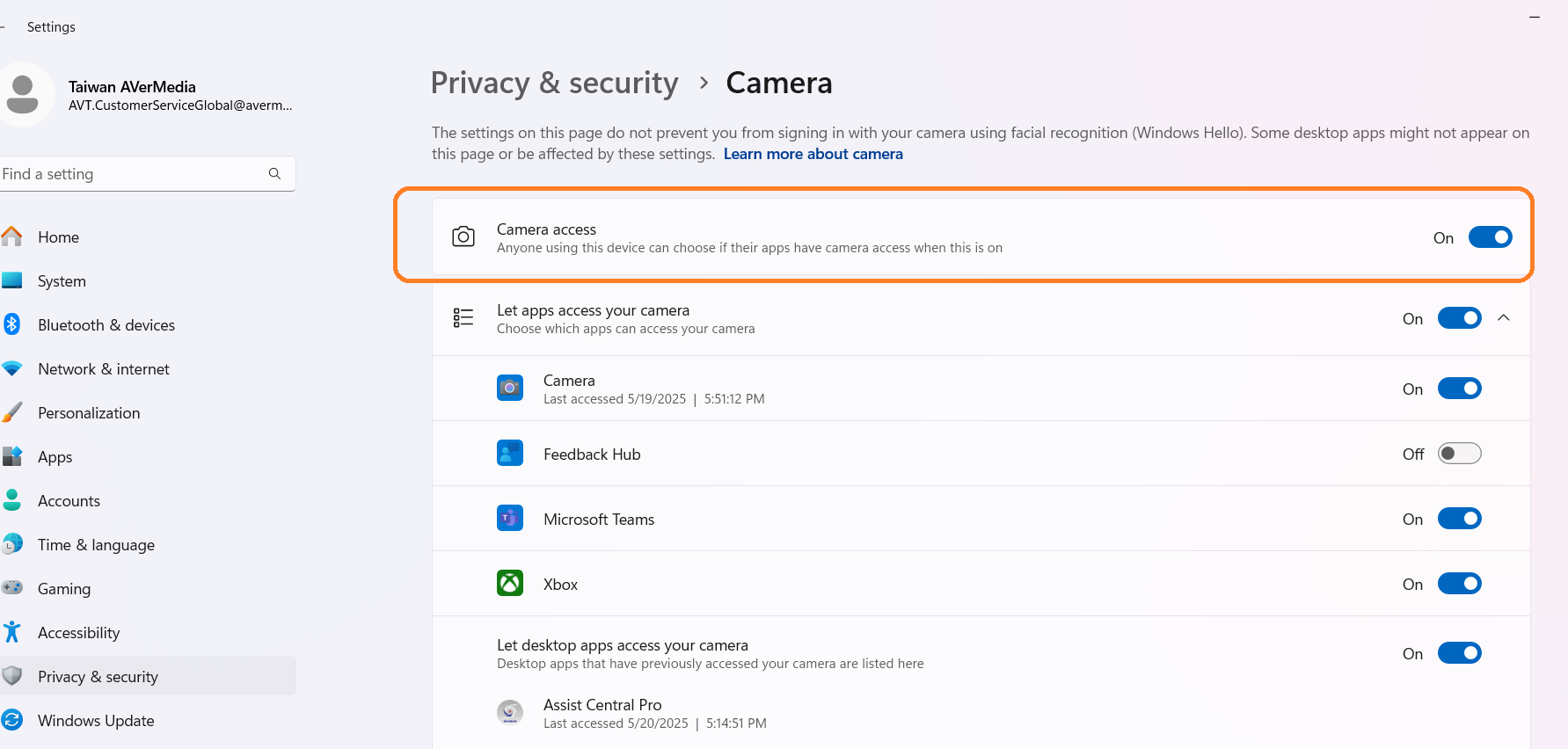Disable camera access for Microsoft Teams
Viewport: 1568px width, 749px height.
1459,519
